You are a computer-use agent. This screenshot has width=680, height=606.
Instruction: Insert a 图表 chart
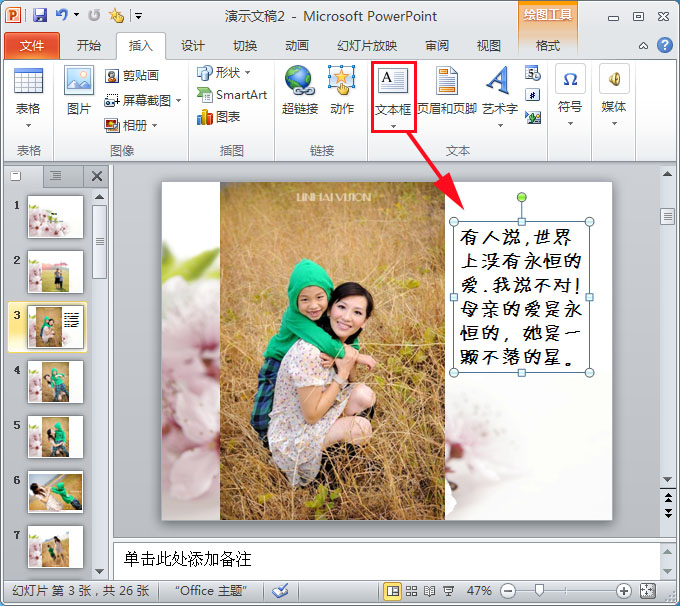218,117
